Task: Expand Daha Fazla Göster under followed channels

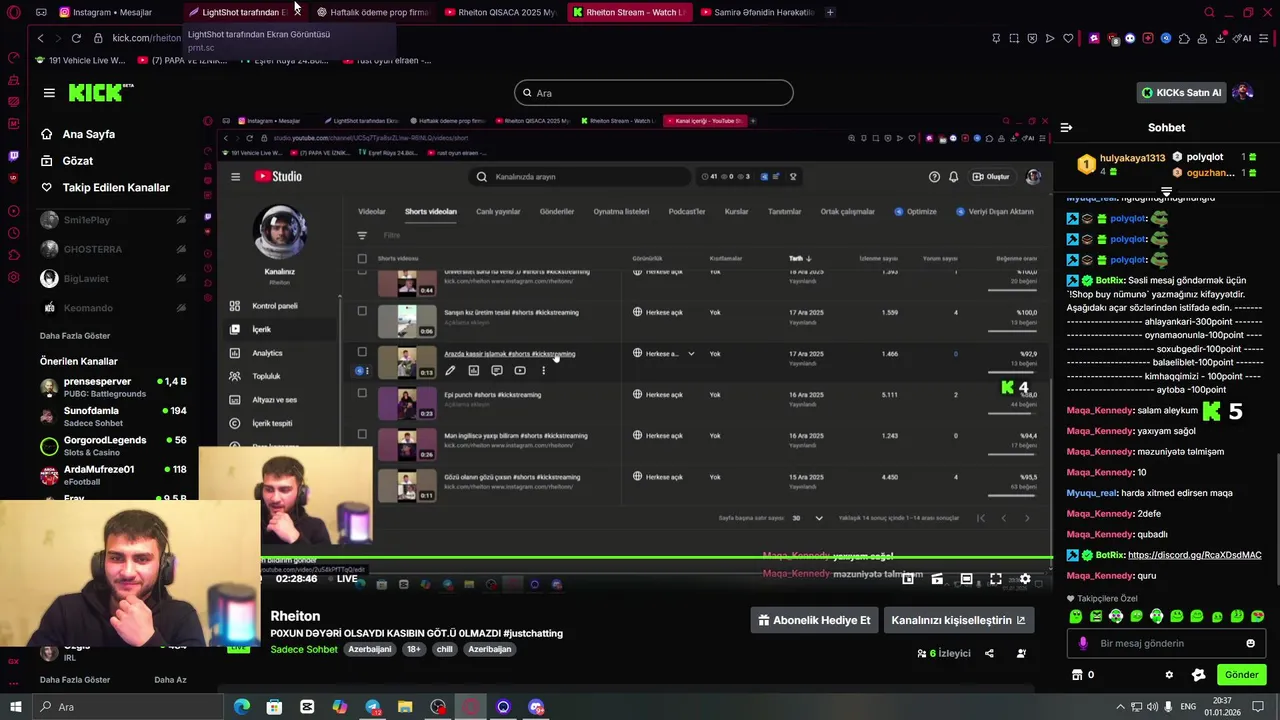Action: click(75, 336)
